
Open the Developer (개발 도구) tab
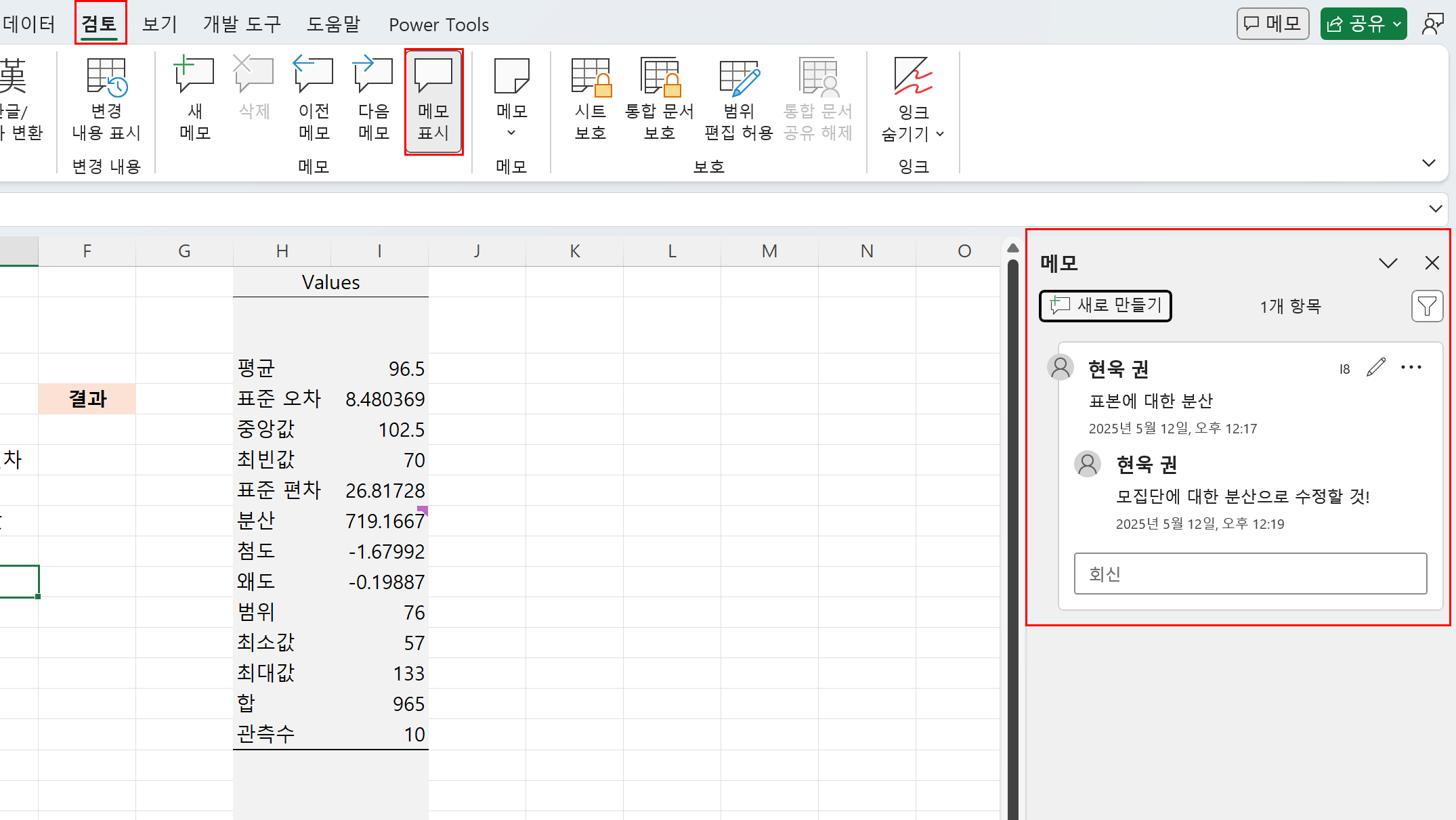(x=242, y=25)
